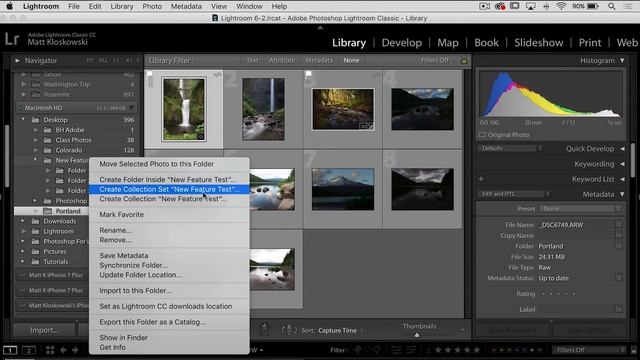Expand the Keywording panel
The image size is (640, 360).
click(x=622, y=164)
